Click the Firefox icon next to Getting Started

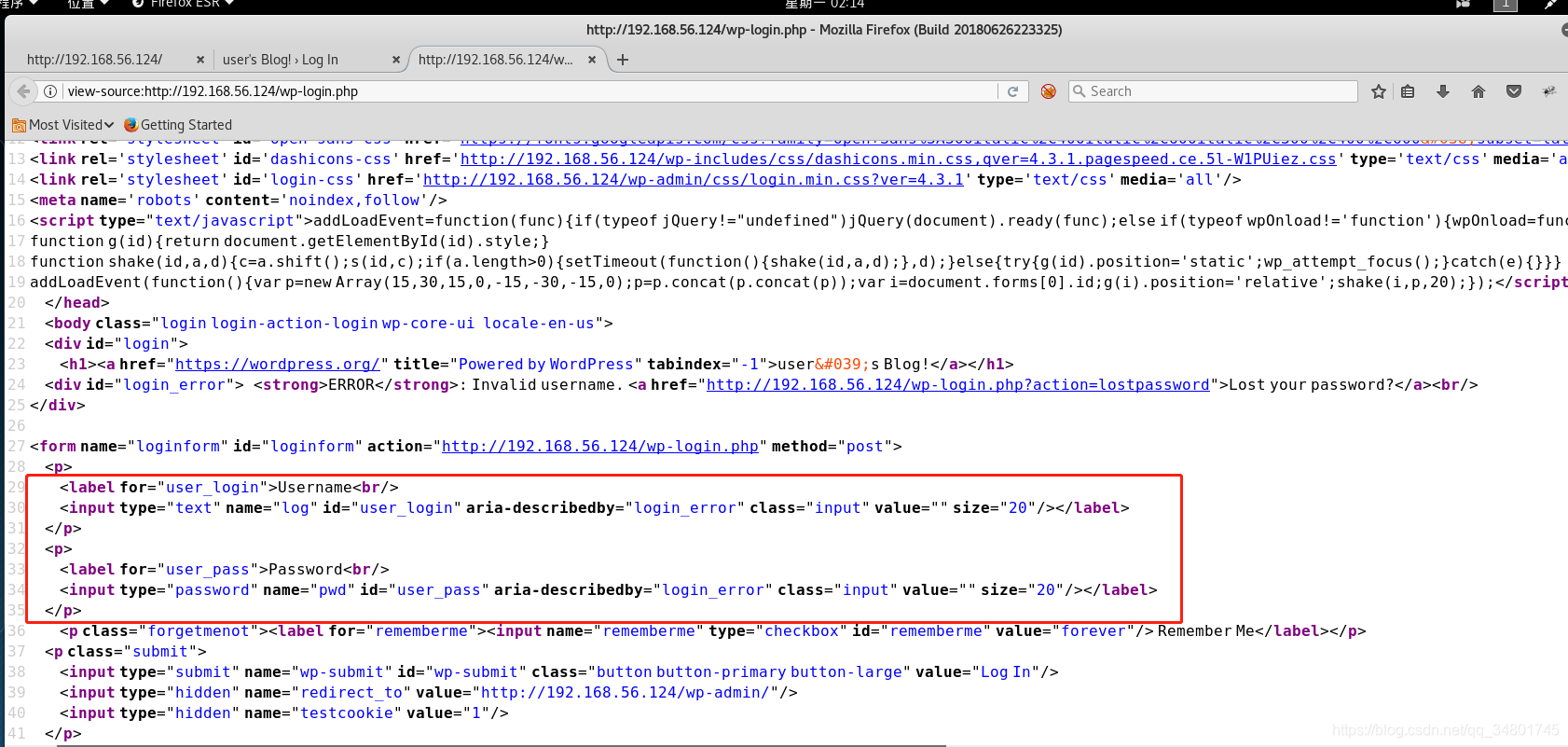point(131,125)
